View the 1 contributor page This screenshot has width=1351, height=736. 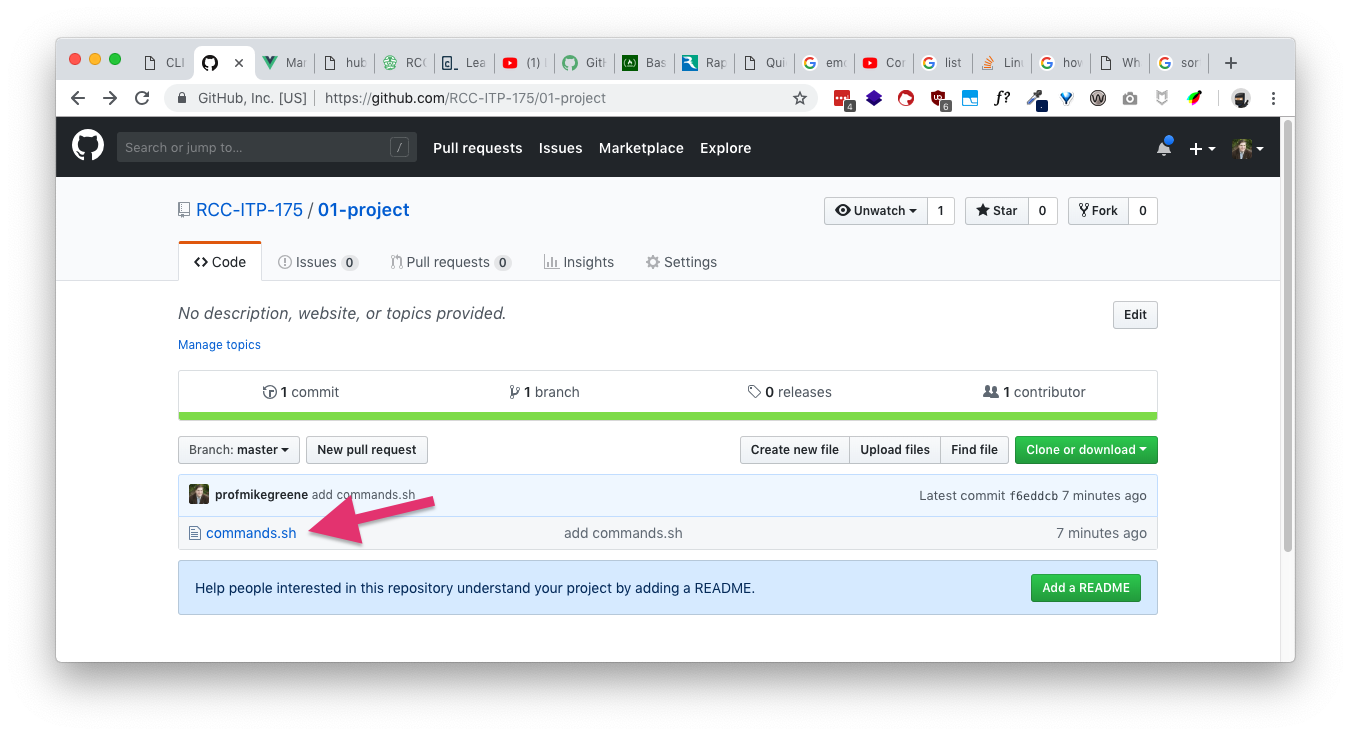click(x=1034, y=392)
